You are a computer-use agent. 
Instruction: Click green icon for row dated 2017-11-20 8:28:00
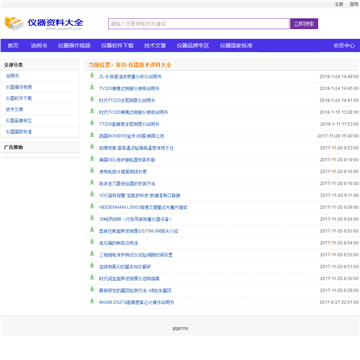(92, 289)
